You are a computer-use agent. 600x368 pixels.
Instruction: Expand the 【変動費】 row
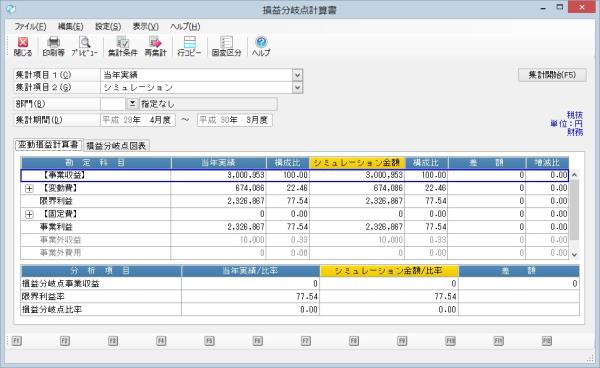point(29,188)
